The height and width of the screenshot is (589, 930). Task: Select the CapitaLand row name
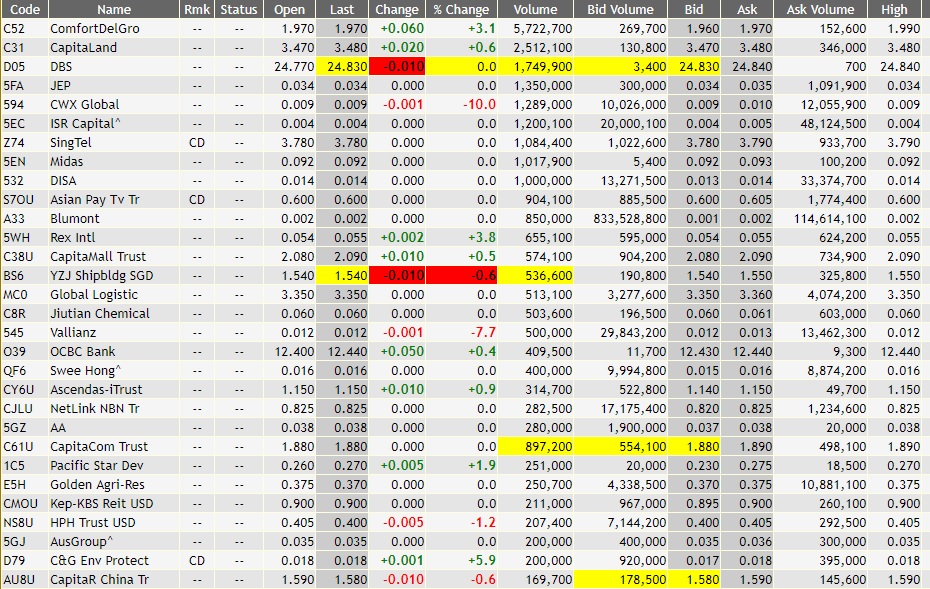(84, 47)
